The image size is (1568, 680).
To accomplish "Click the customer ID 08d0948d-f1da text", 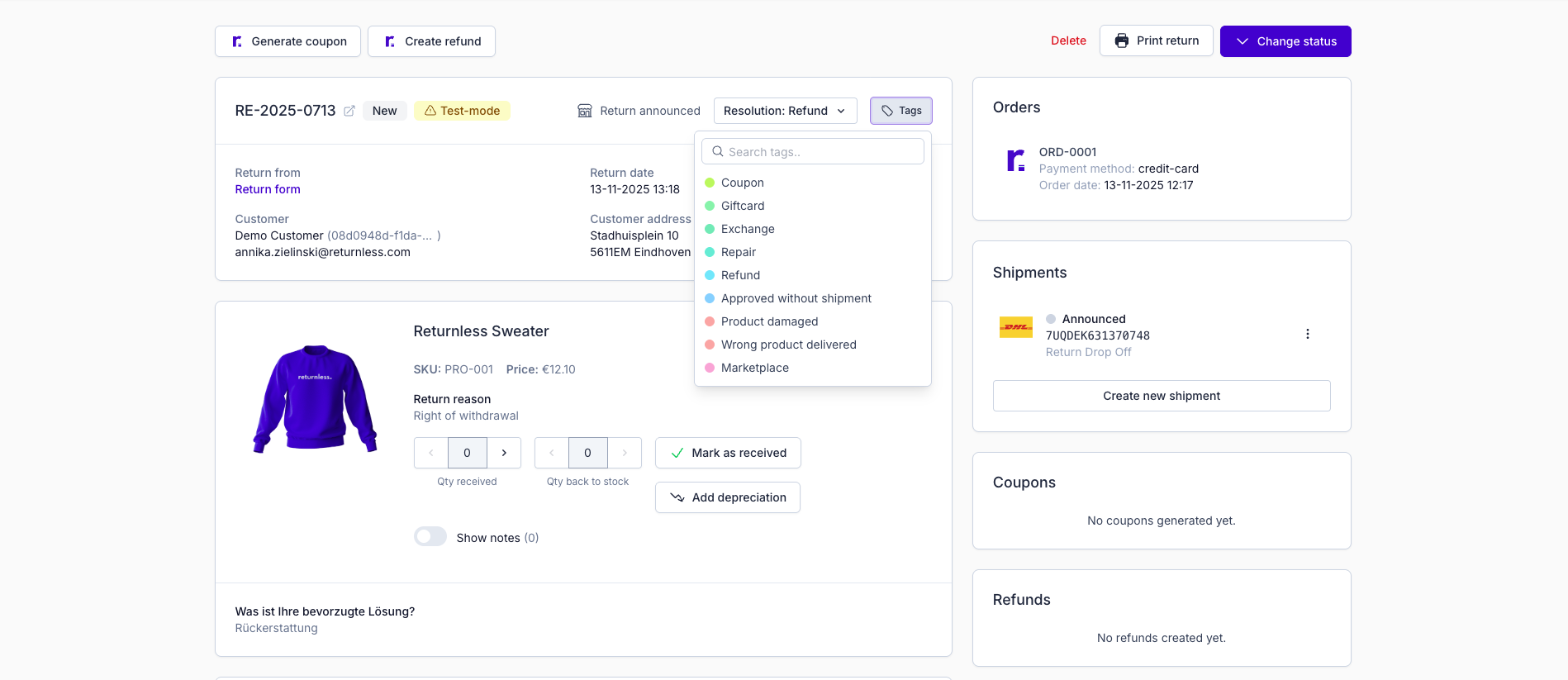I will (383, 235).
